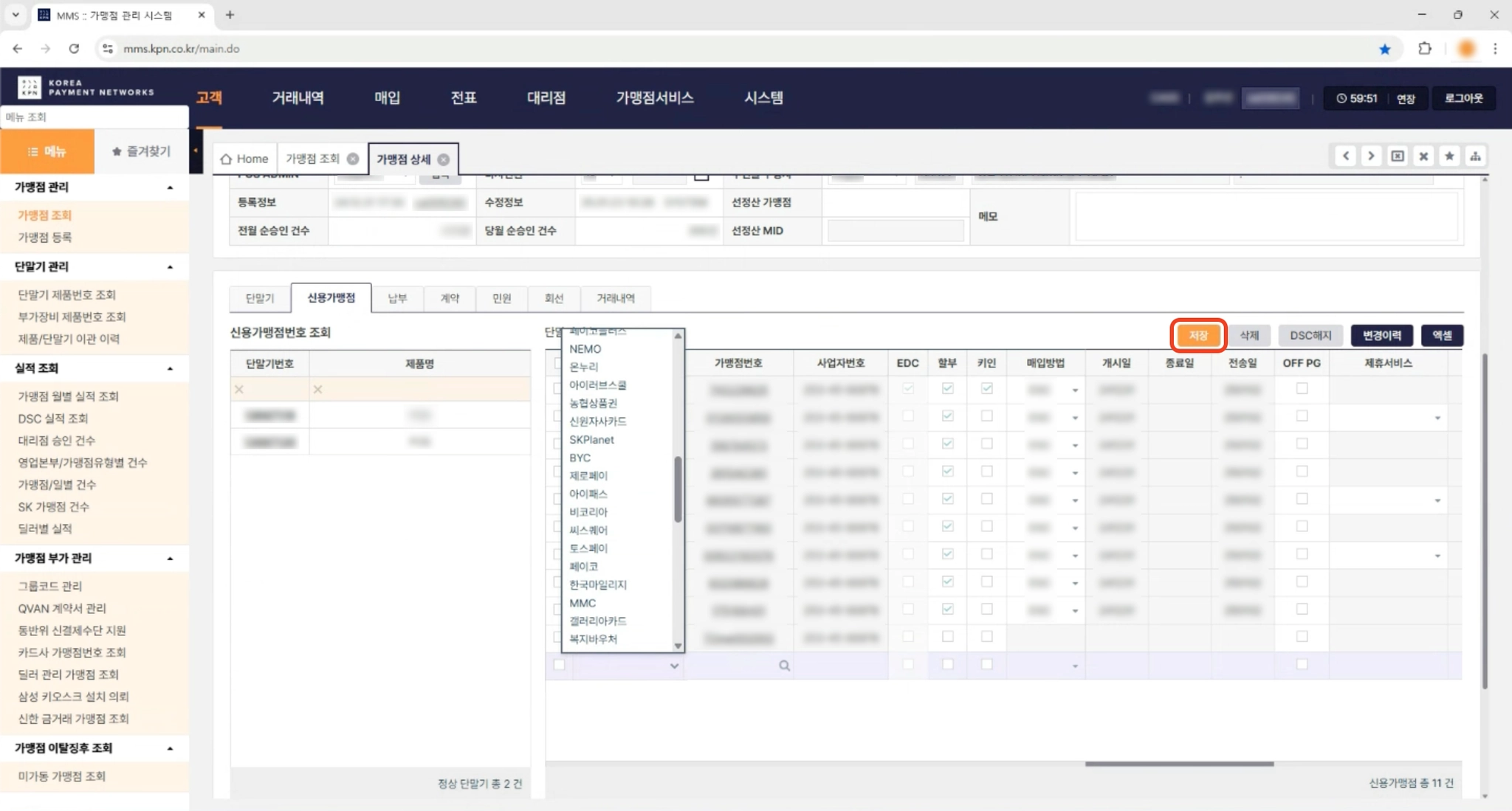Check the 할부 checkbox in the new bottom row
1512x811 pixels.
click(947, 664)
